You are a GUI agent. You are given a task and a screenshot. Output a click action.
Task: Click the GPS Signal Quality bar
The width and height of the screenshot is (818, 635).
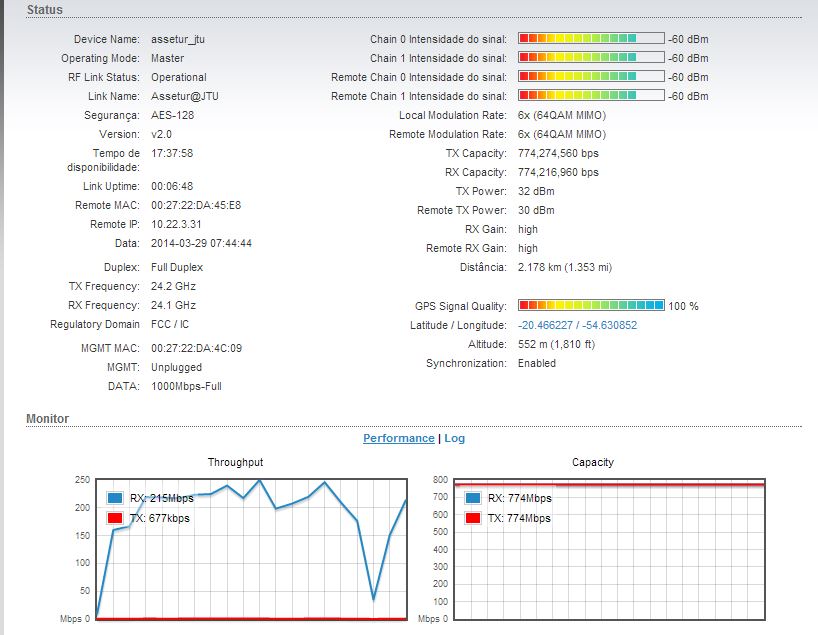(591, 305)
